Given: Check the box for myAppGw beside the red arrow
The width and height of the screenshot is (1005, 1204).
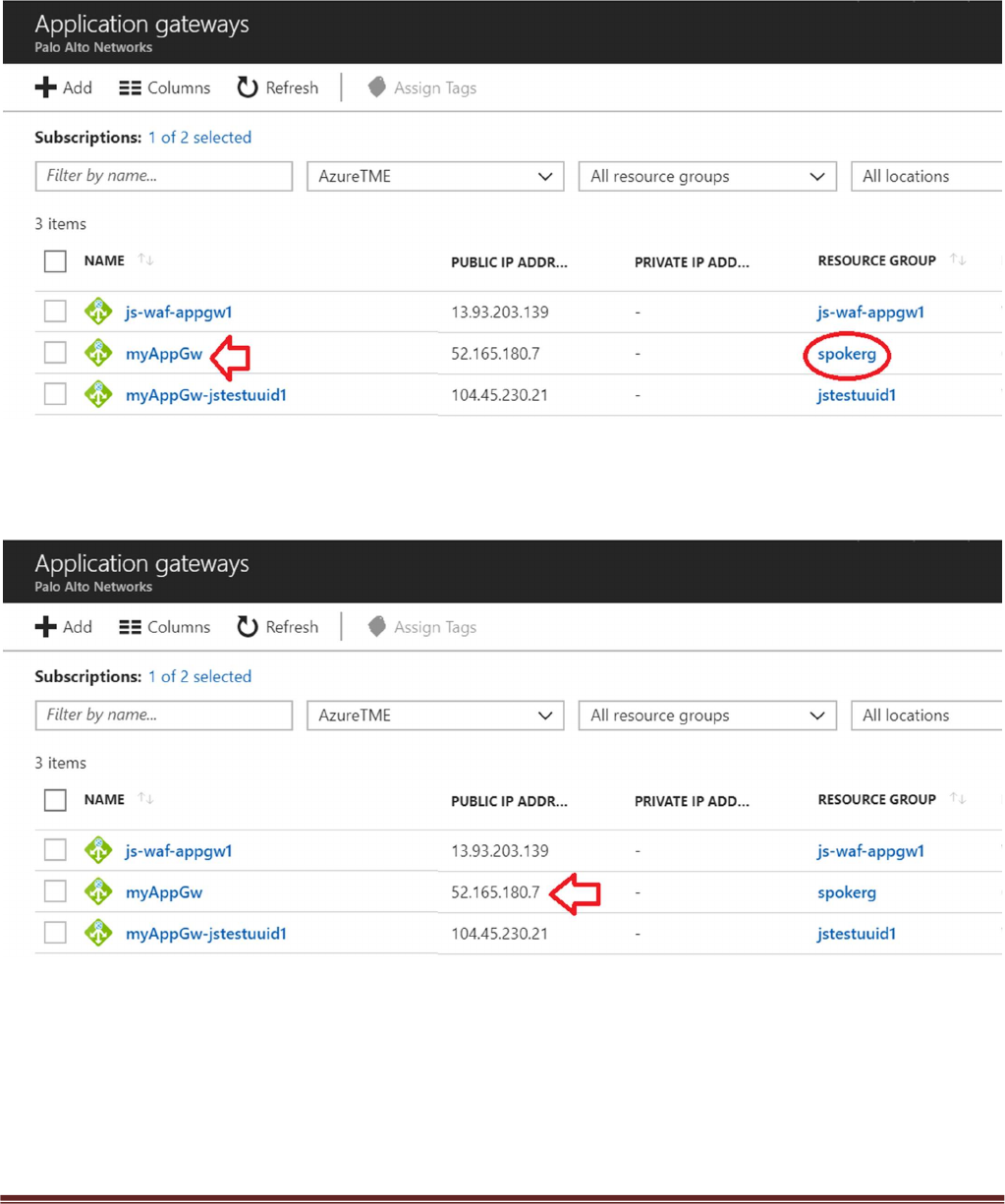Looking at the screenshot, I should (55, 353).
